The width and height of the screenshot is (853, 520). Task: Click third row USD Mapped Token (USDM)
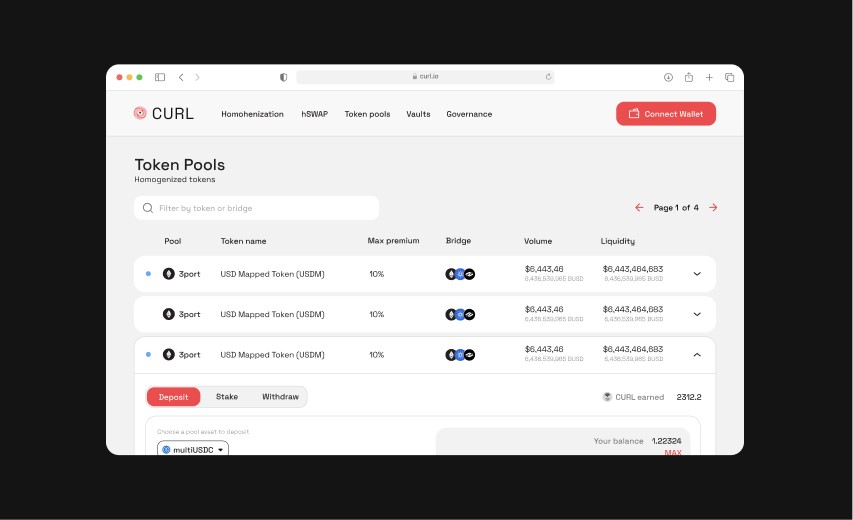272,355
